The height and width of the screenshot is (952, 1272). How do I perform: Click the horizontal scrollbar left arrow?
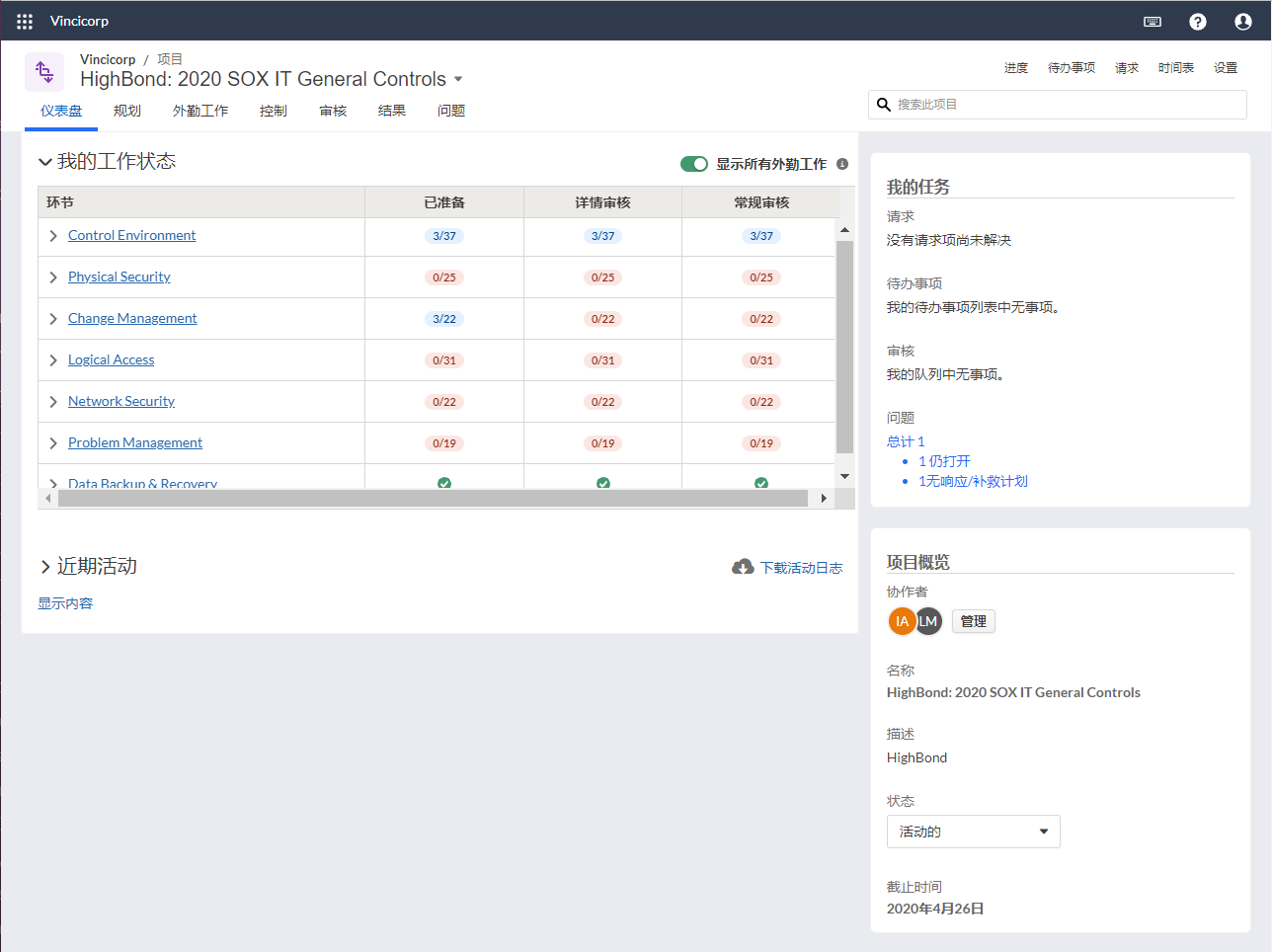(x=48, y=499)
